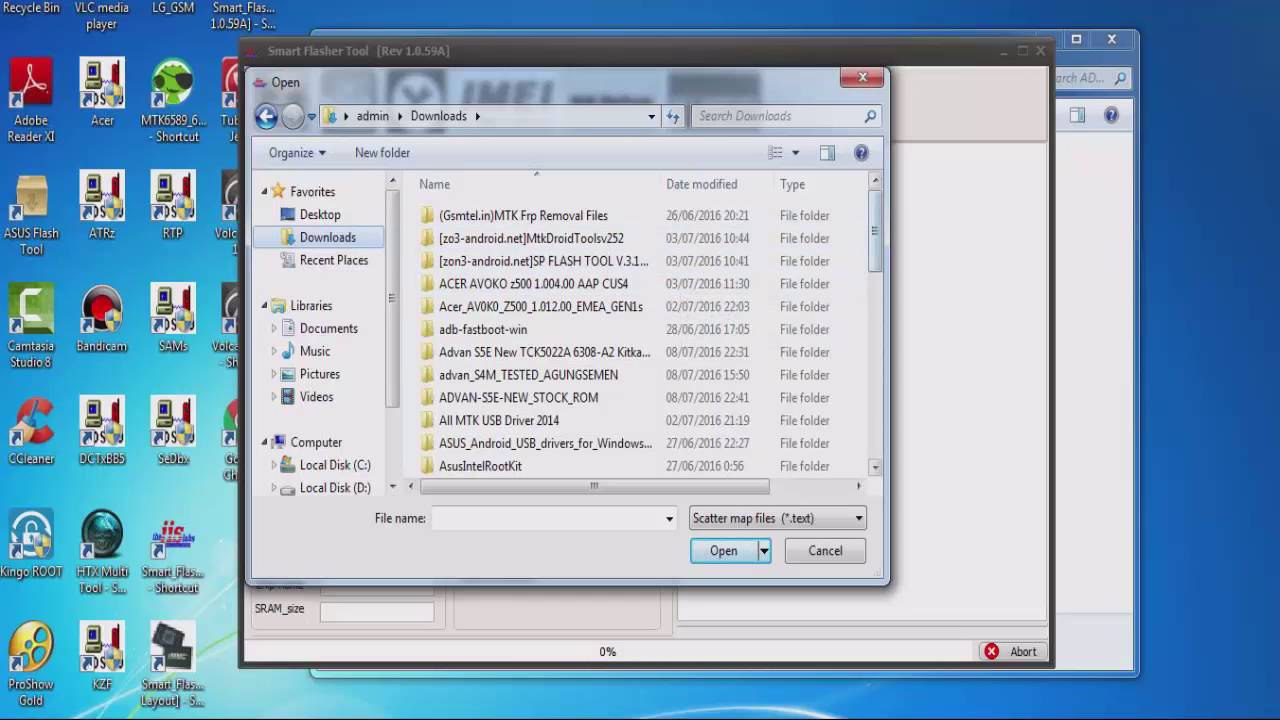Sort by the Date modified column
The image size is (1280, 720).
pyautogui.click(x=702, y=184)
